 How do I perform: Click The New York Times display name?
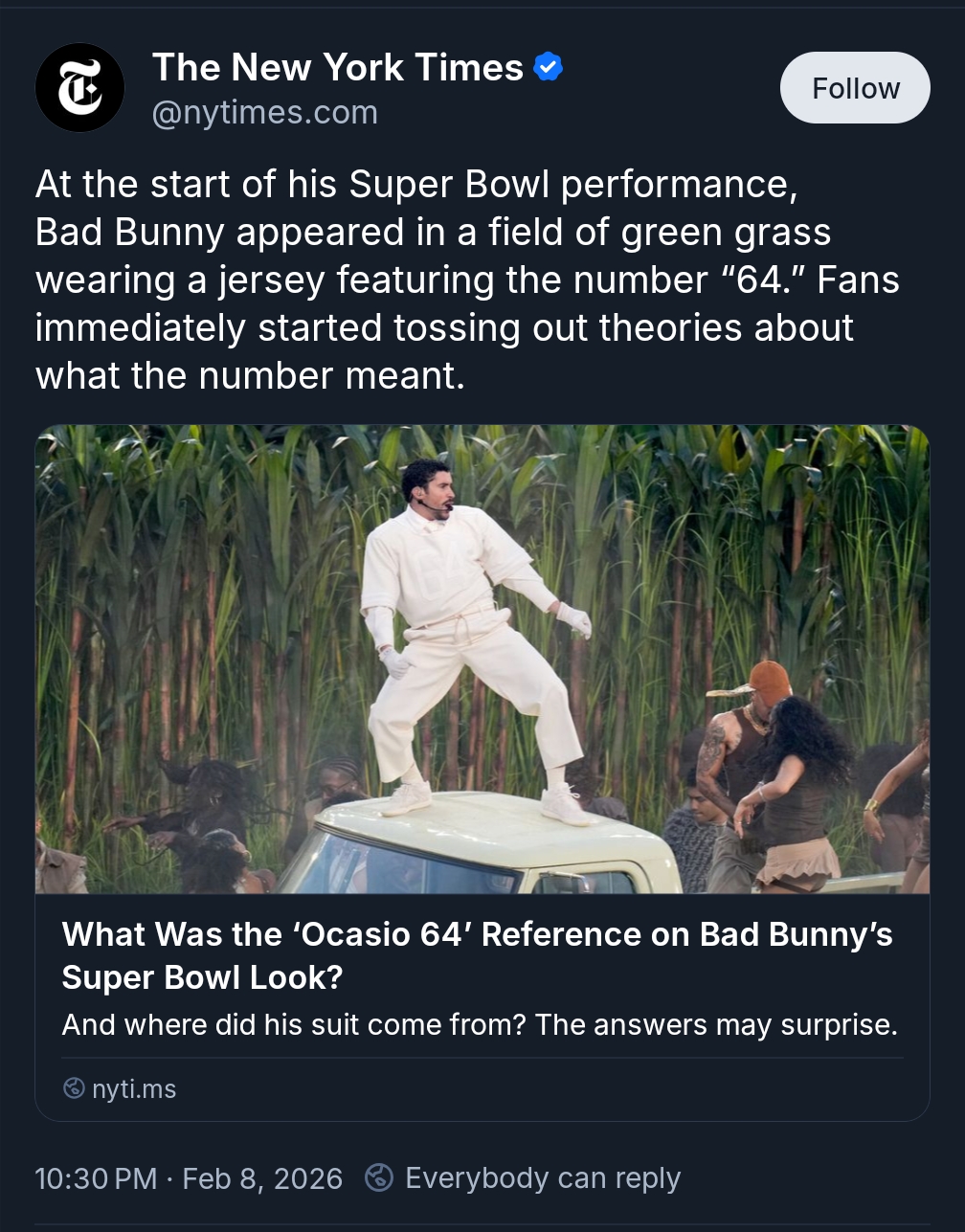pyautogui.click(x=337, y=68)
